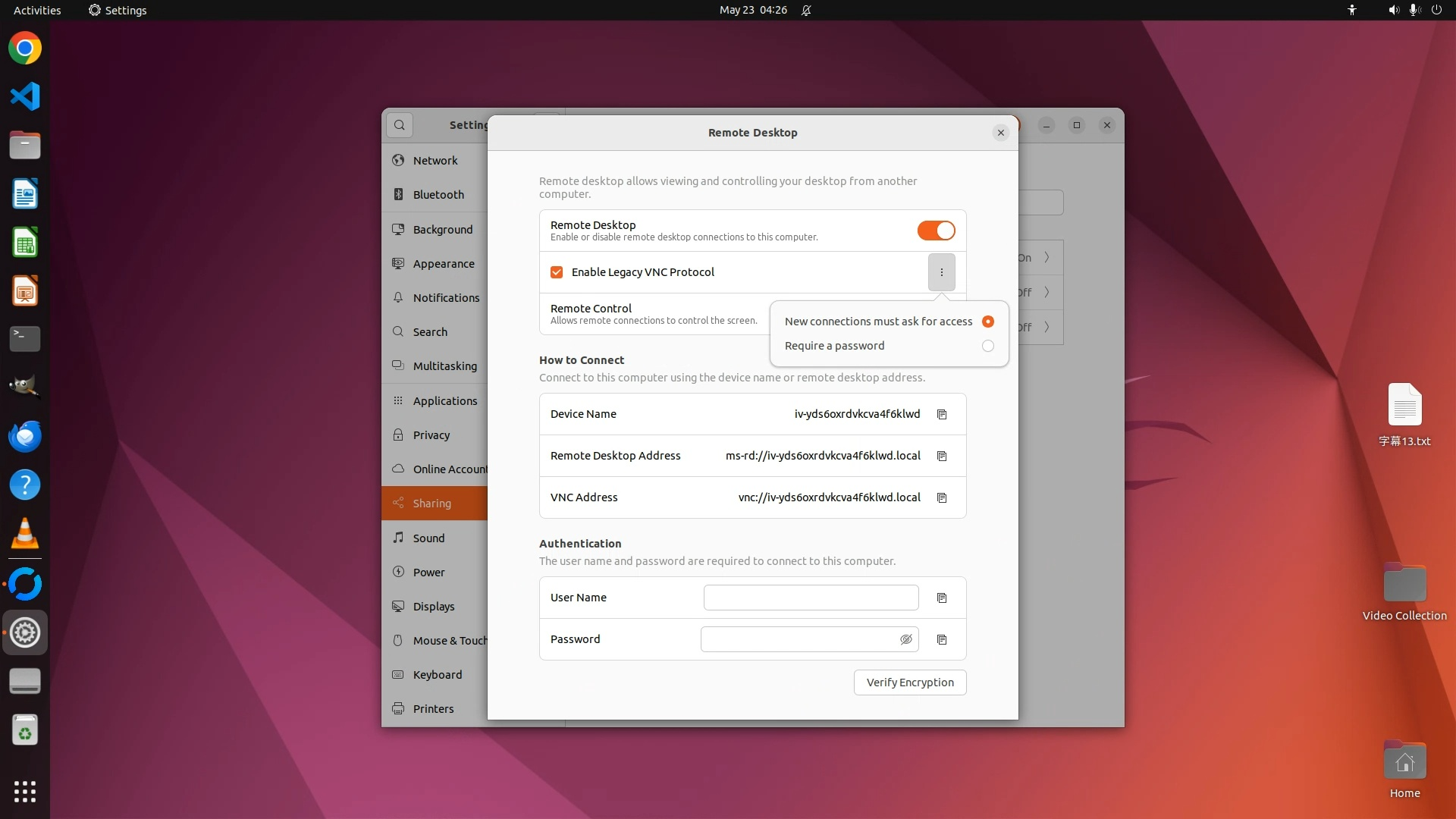Uncheck Enable Legacy VNC Protocol
1456x819 pixels.
pos(557,272)
